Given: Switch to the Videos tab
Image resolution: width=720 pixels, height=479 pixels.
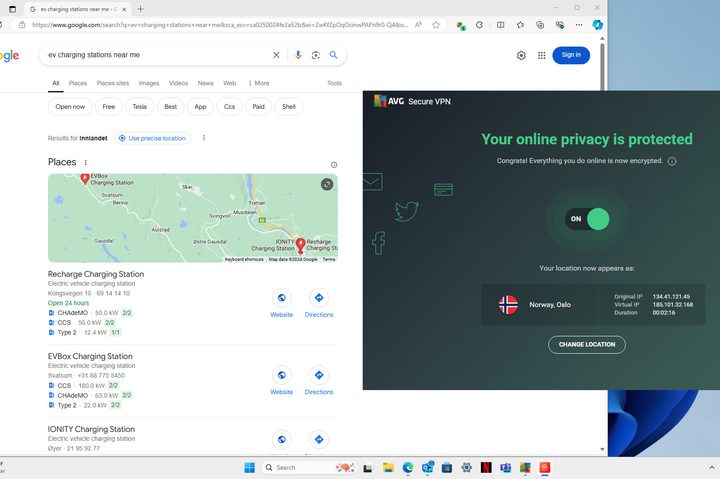Looking at the screenshot, I should [x=178, y=83].
